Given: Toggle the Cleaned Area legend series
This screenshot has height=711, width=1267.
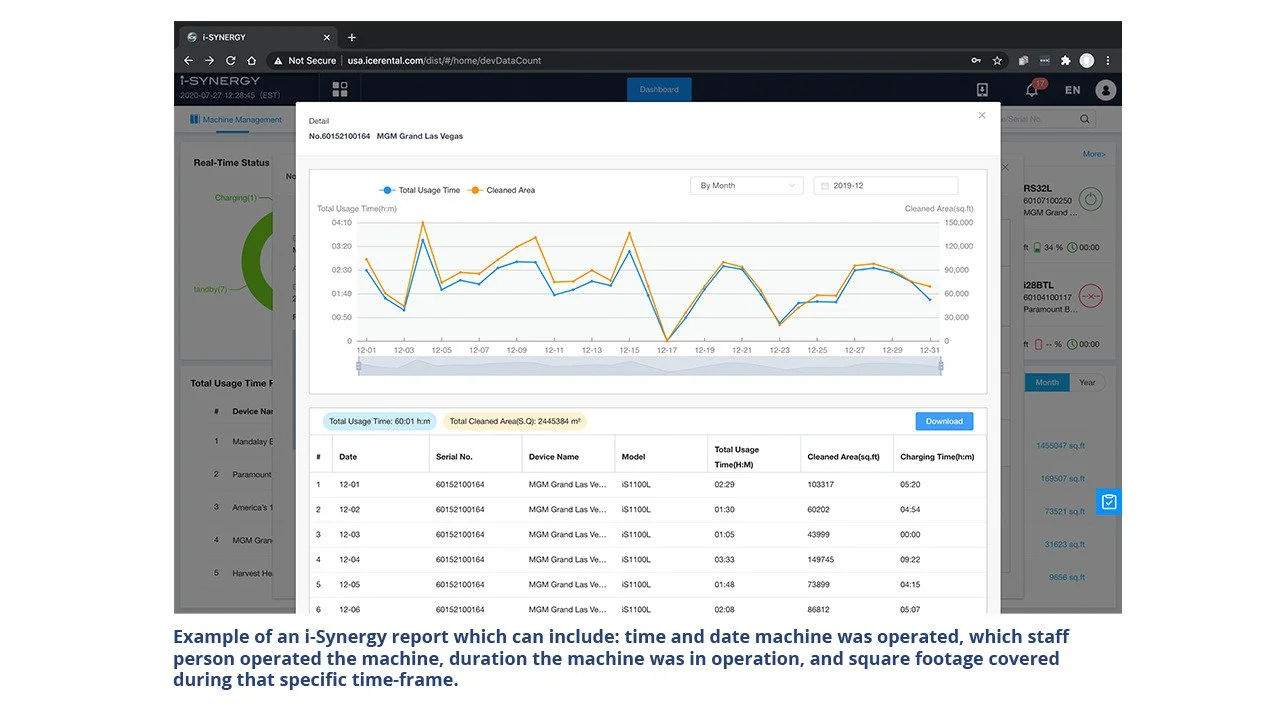Looking at the screenshot, I should 502,190.
